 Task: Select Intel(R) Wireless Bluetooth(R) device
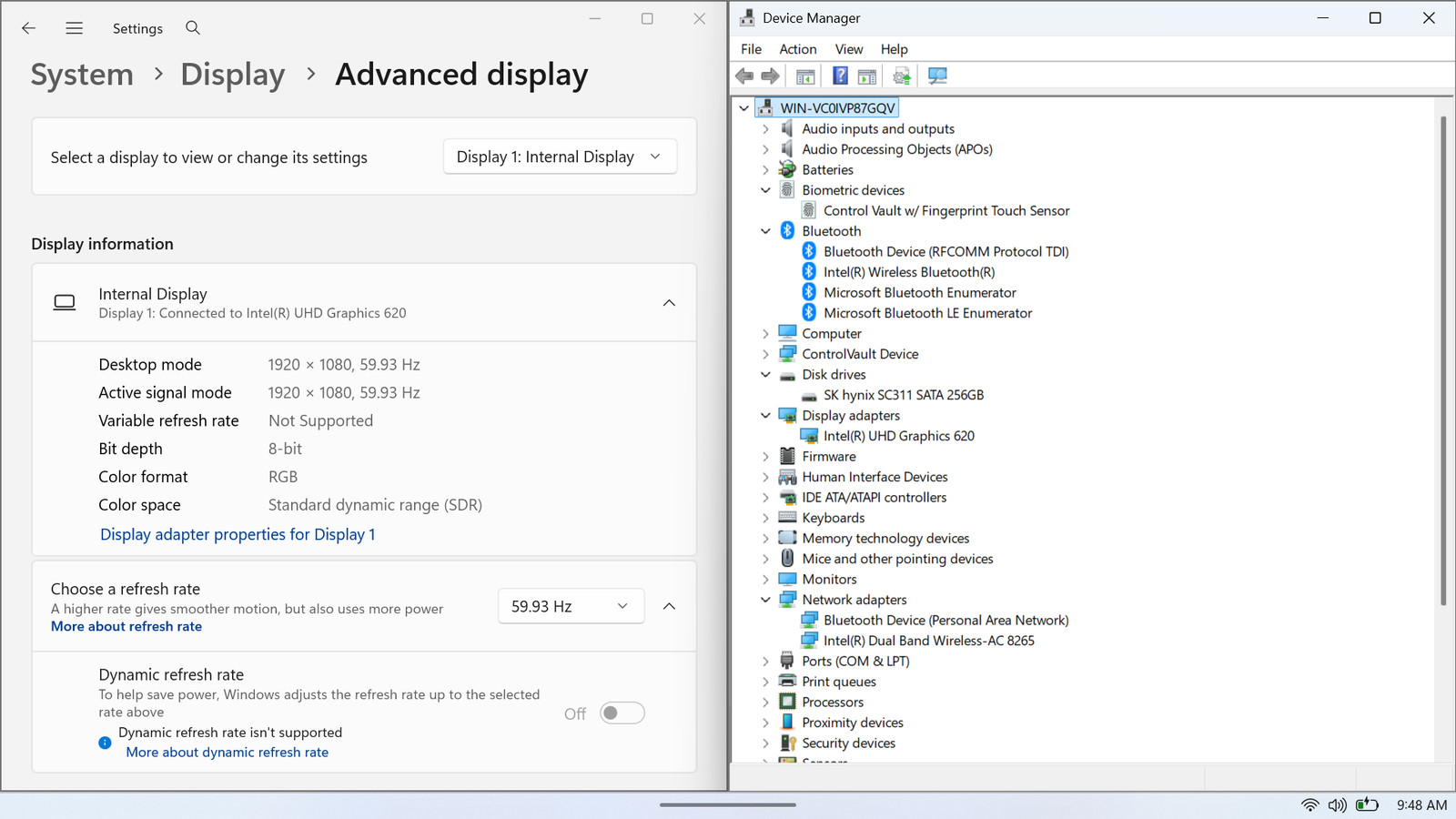pyautogui.click(x=909, y=272)
